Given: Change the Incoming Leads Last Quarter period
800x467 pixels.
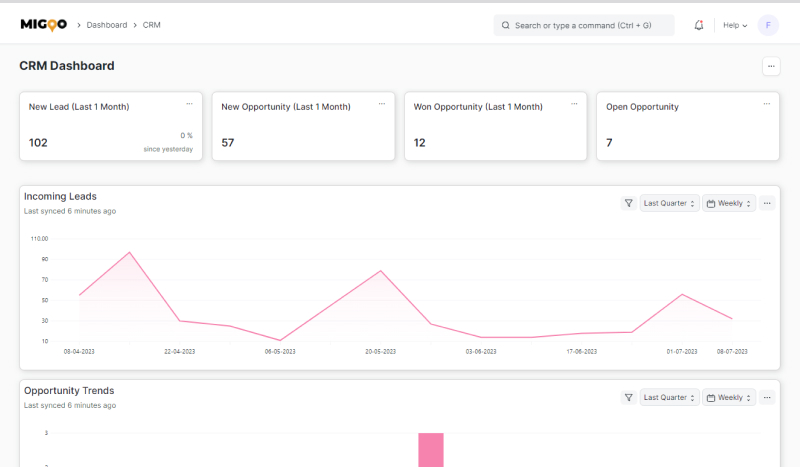Looking at the screenshot, I should coord(669,203).
